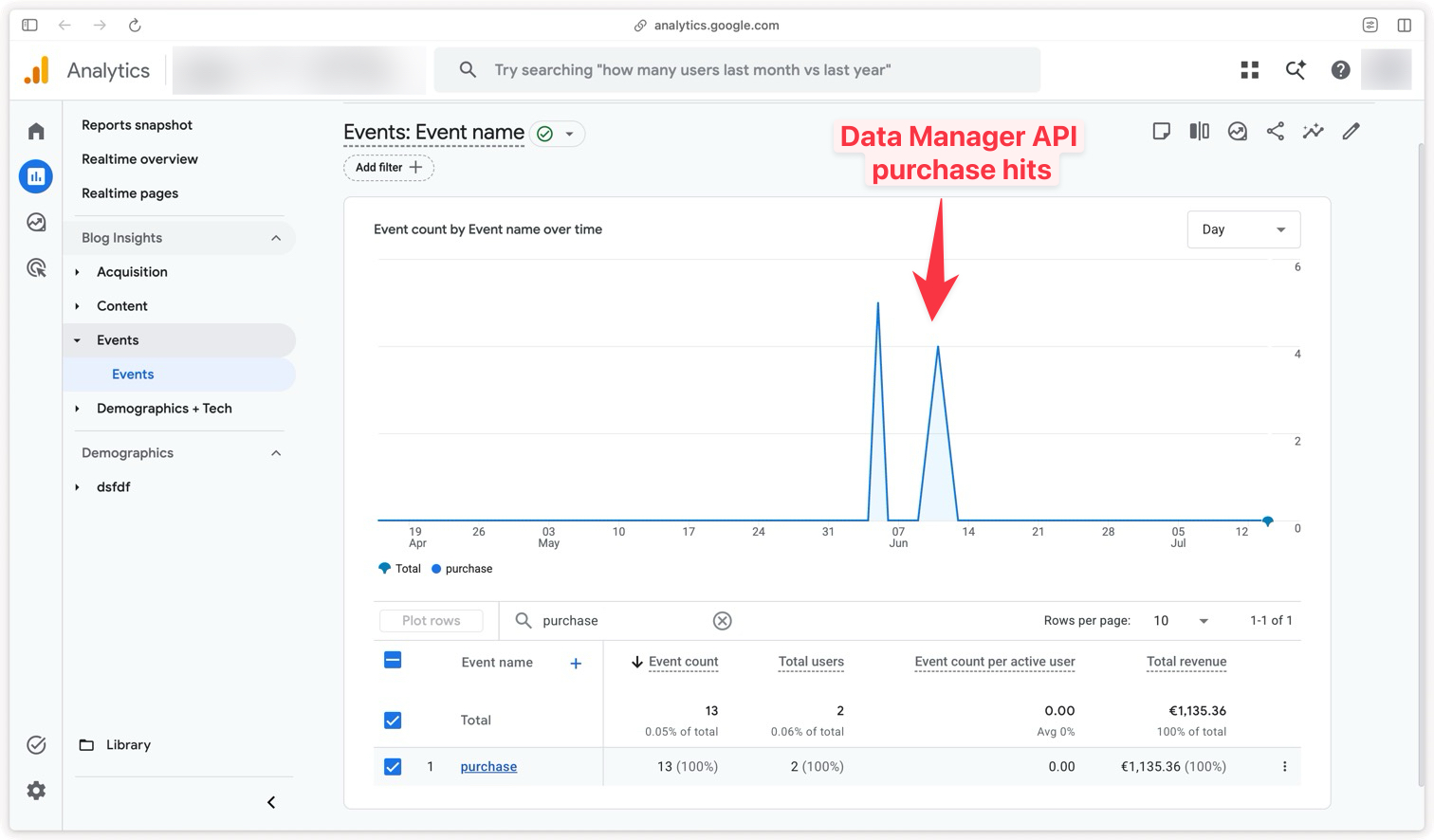Open Admin settings gear
Image resolution: width=1434 pixels, height=840 pixels.
point(36,791)
